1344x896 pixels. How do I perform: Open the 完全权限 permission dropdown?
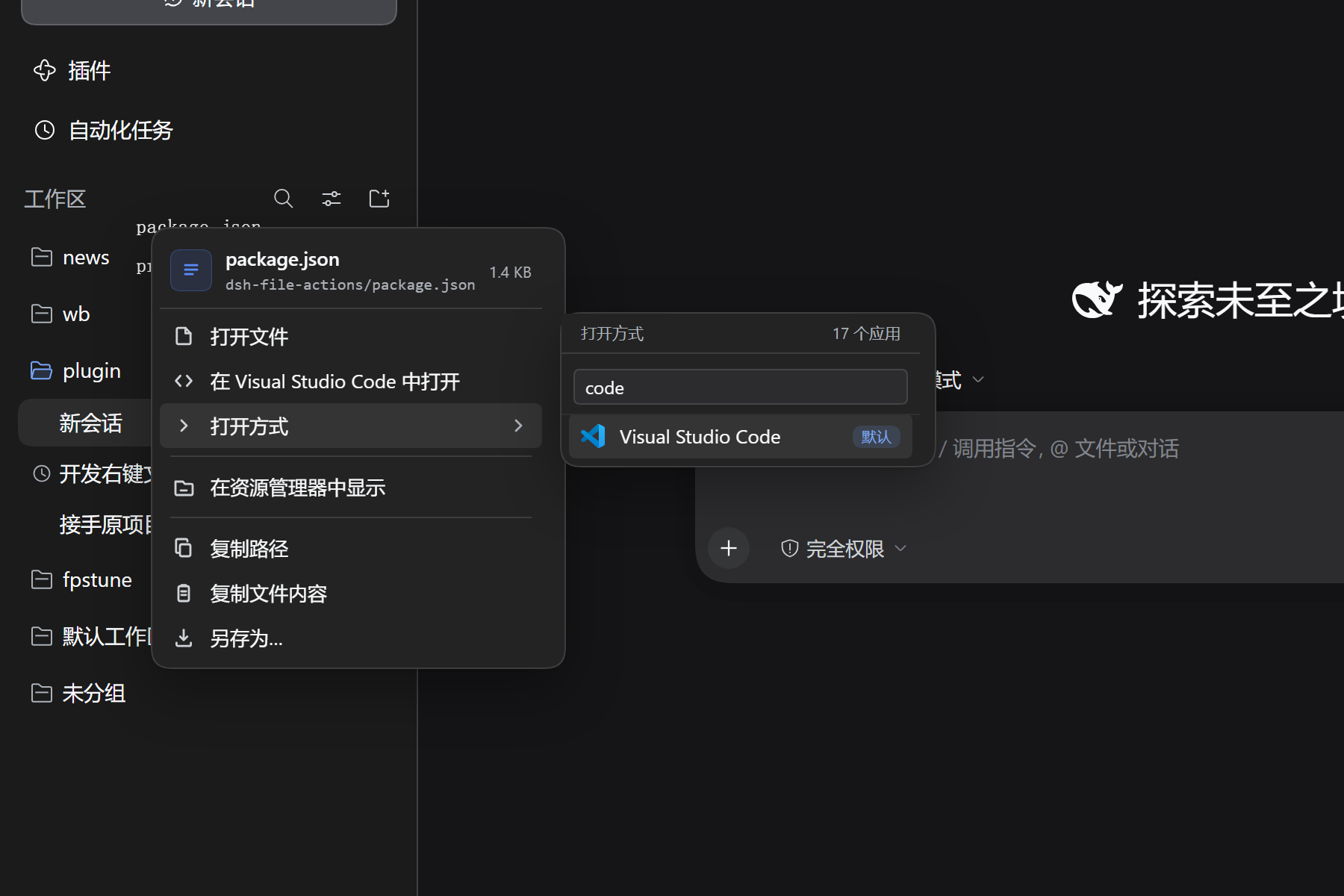844,549
